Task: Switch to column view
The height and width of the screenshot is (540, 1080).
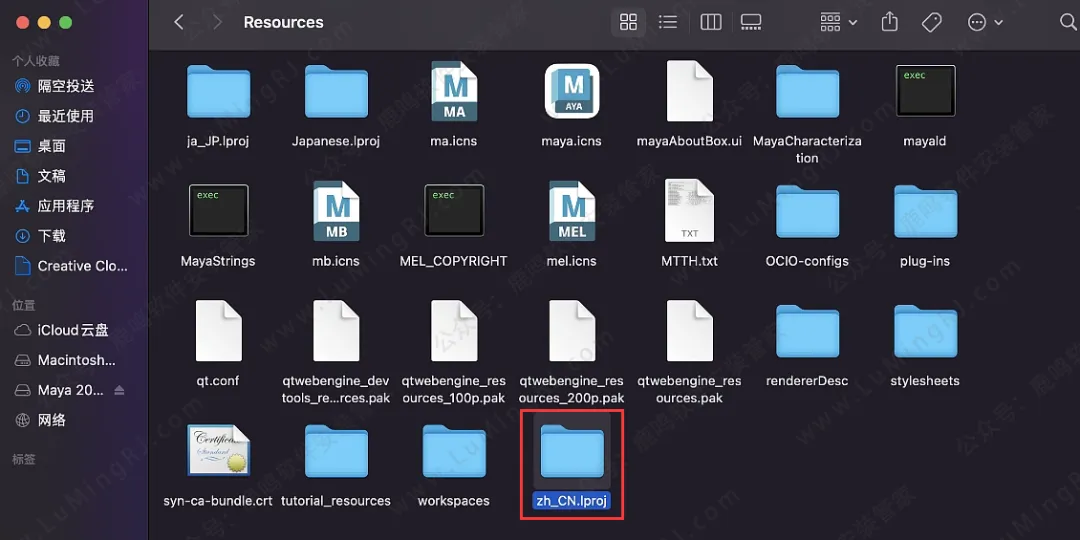Action: coord(711,22)
